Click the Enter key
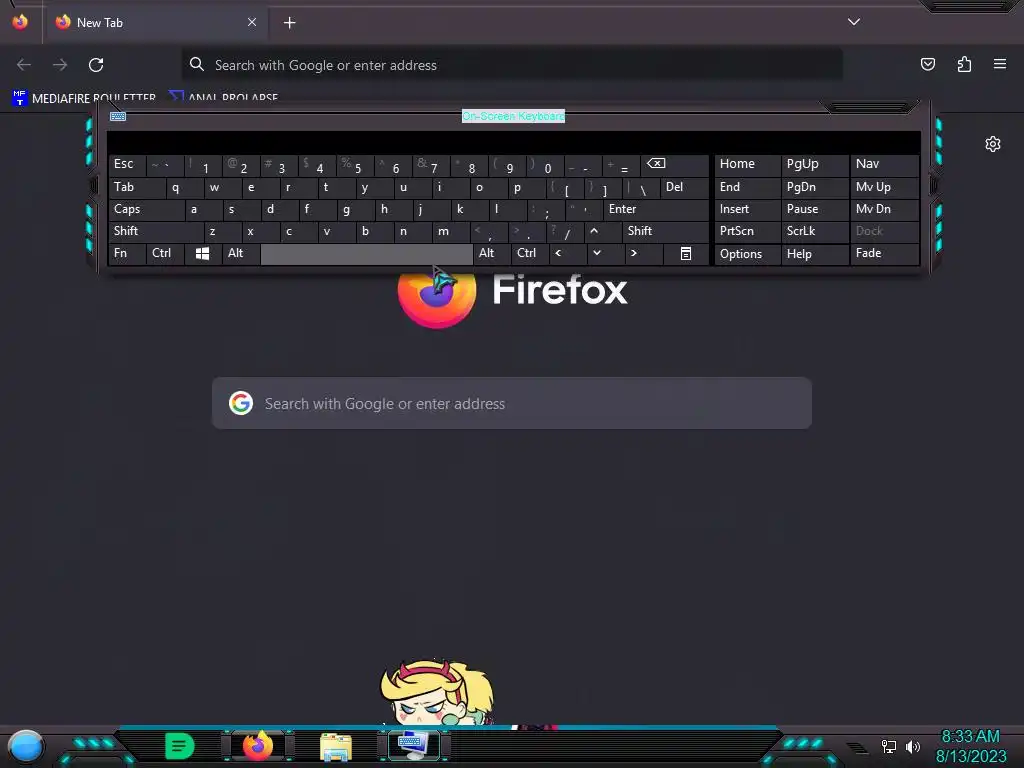 tap(656, 209)
